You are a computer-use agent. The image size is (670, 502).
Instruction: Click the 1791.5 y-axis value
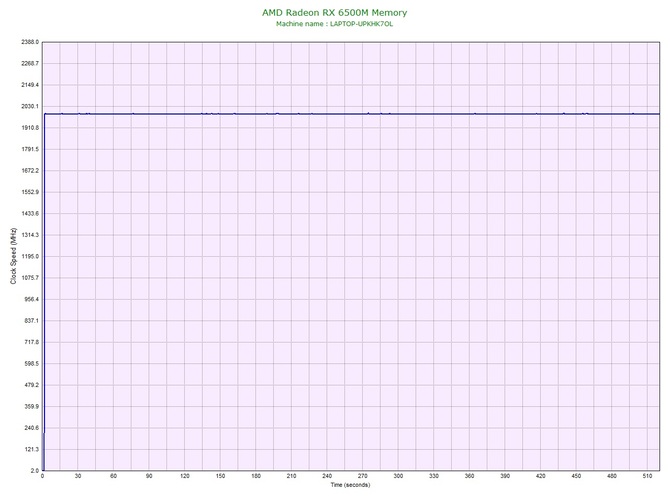click(30, 150)
